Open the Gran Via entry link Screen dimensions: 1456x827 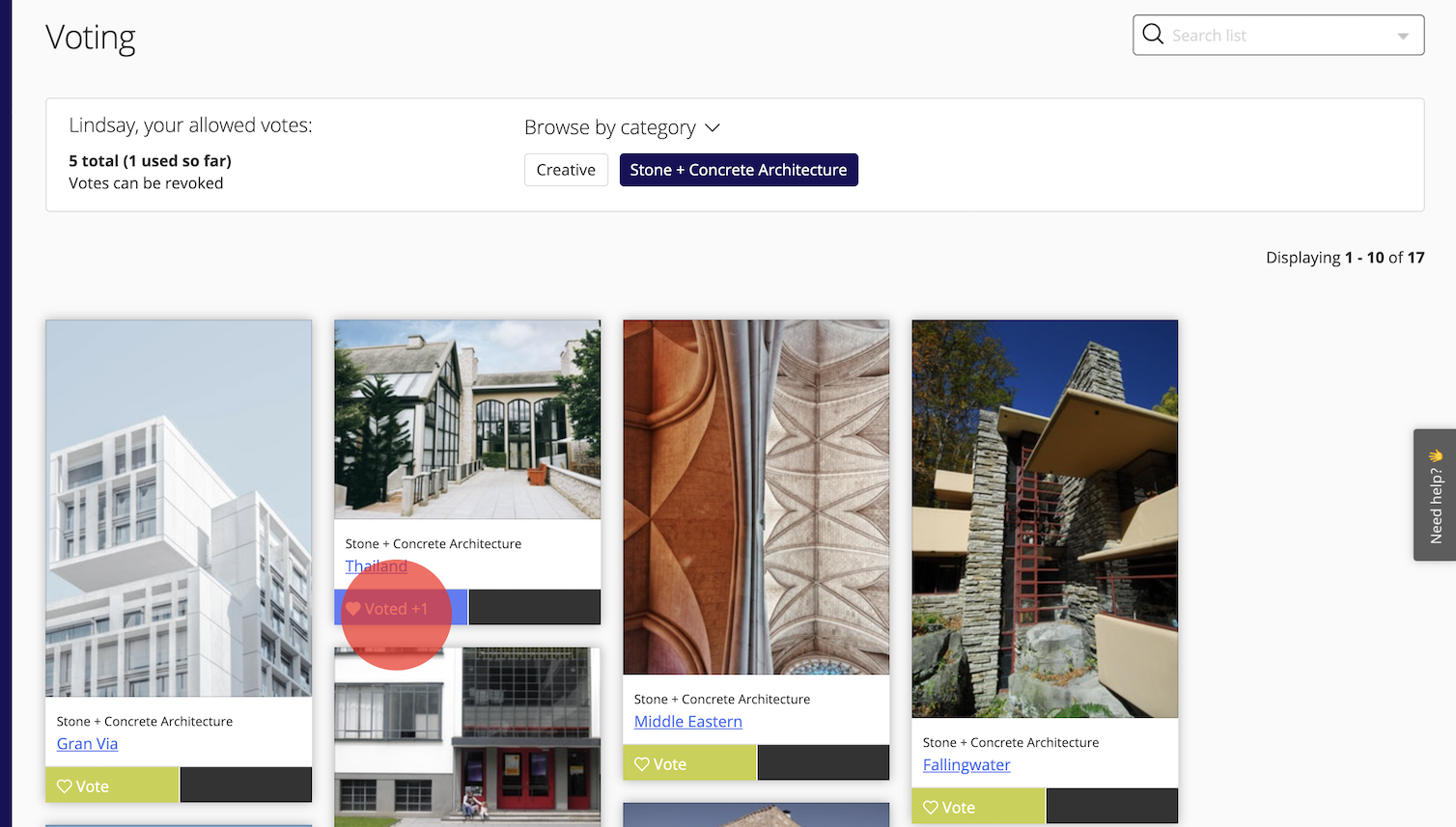tap(87, 744)
